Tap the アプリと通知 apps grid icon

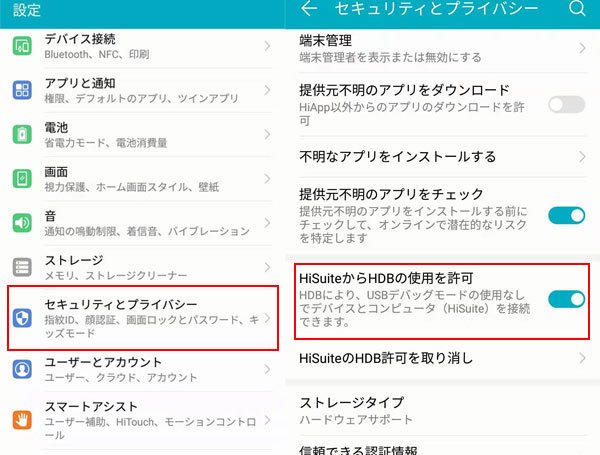[x=22, y=90]
